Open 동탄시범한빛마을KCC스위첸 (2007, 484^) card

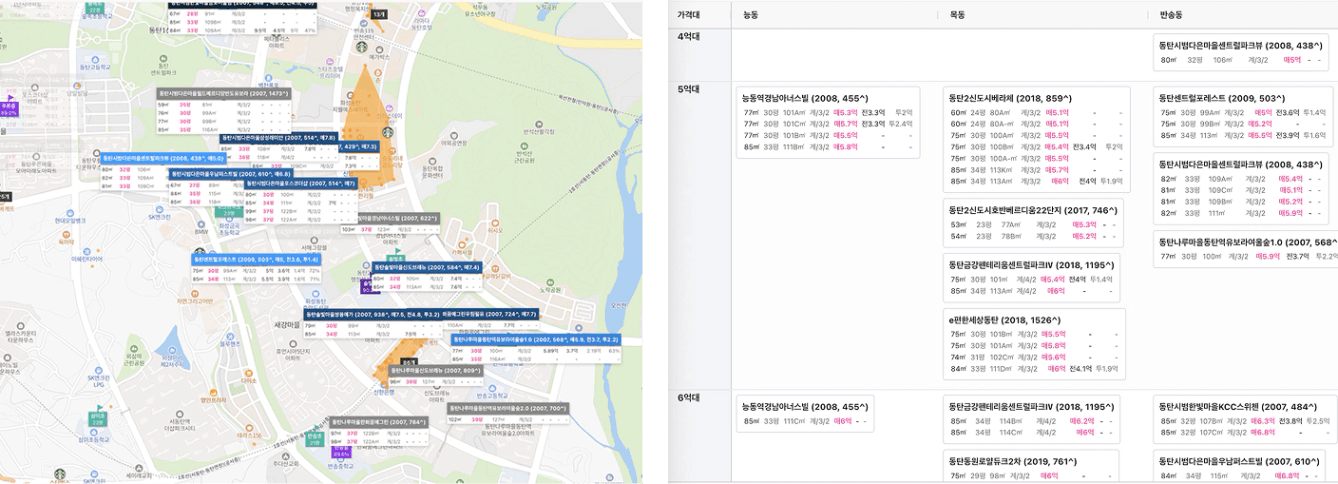coord(1243,418)
